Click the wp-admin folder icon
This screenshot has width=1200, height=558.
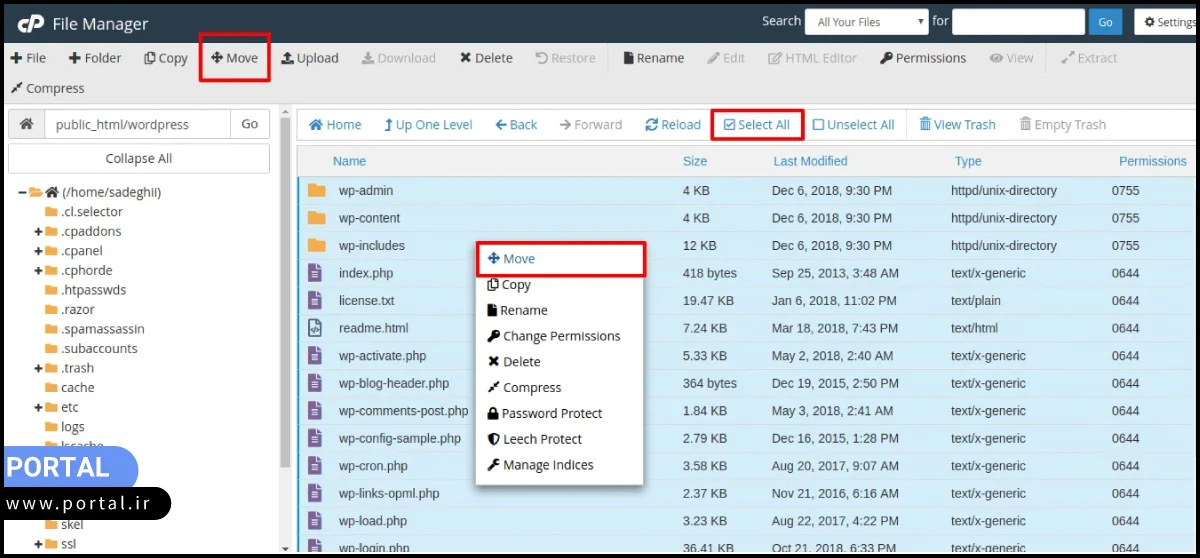(316, 191)
